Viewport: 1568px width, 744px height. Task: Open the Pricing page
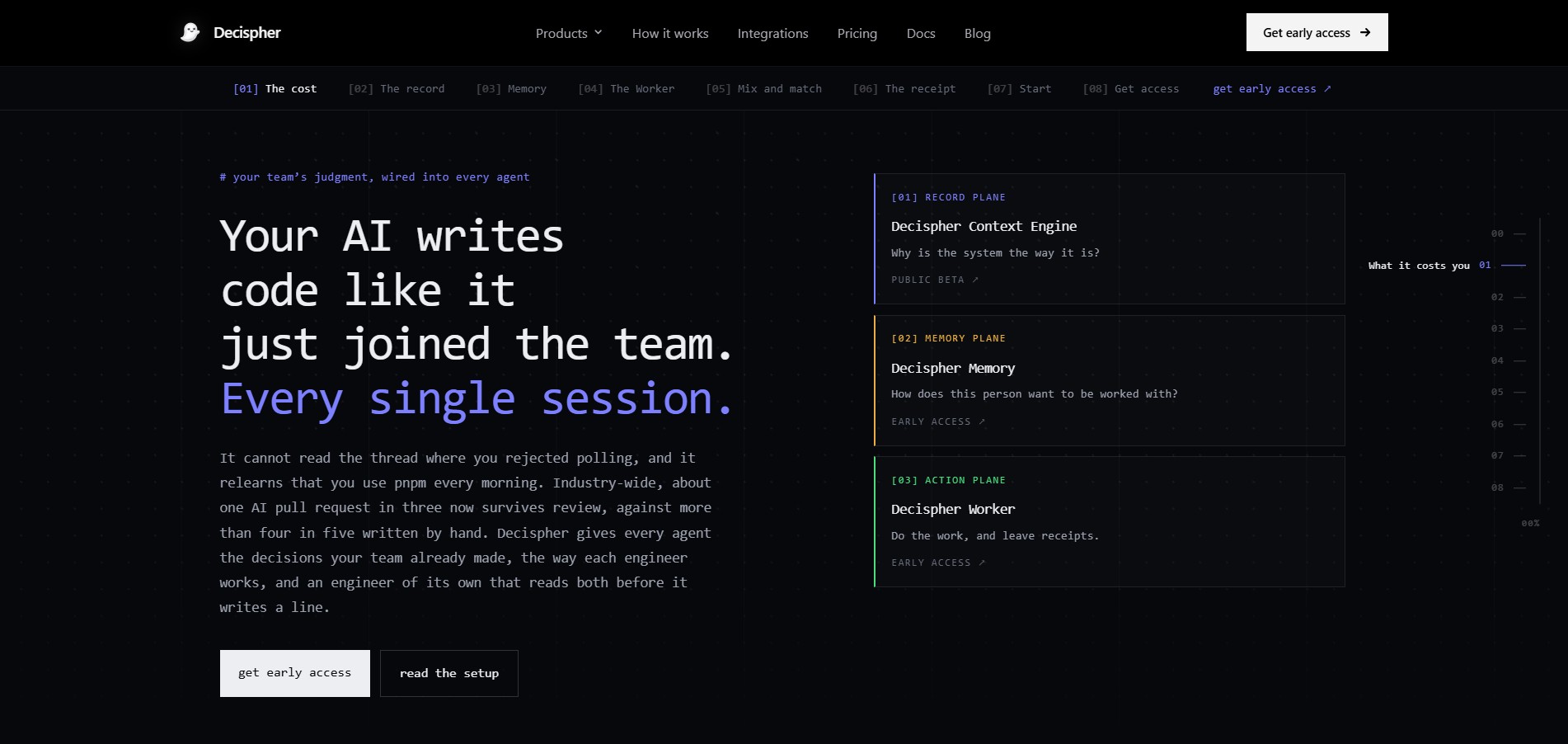(x=857, y=33)
